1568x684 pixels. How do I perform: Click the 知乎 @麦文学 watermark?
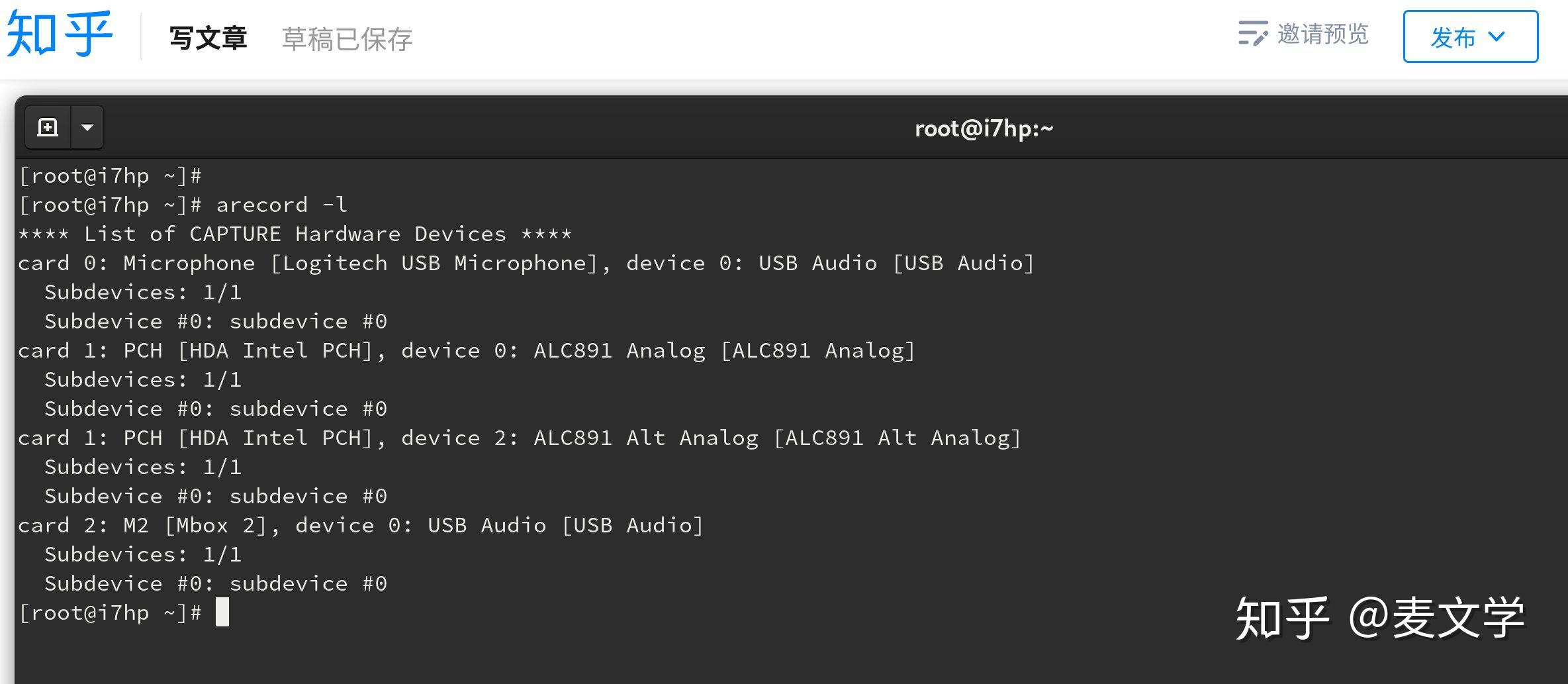[1389, 619]
